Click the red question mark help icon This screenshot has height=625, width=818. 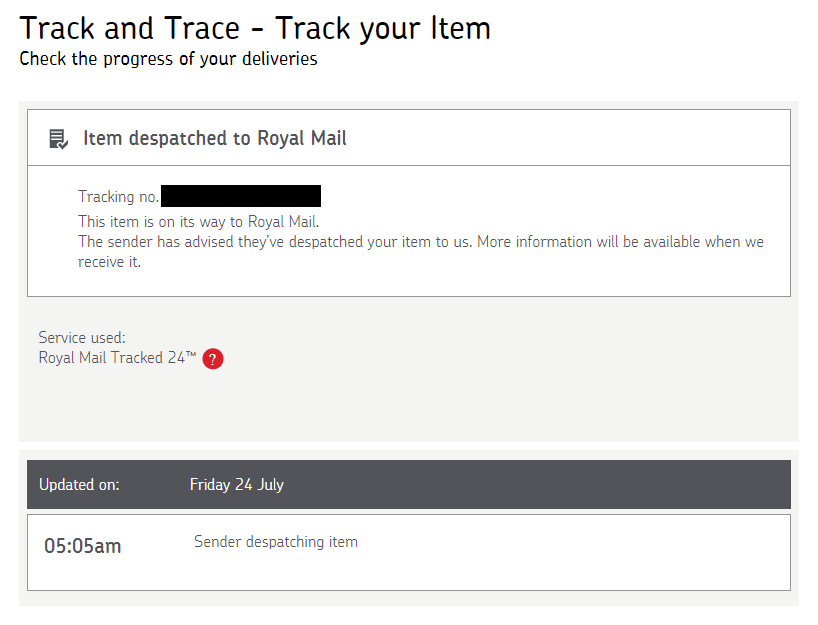213,359
